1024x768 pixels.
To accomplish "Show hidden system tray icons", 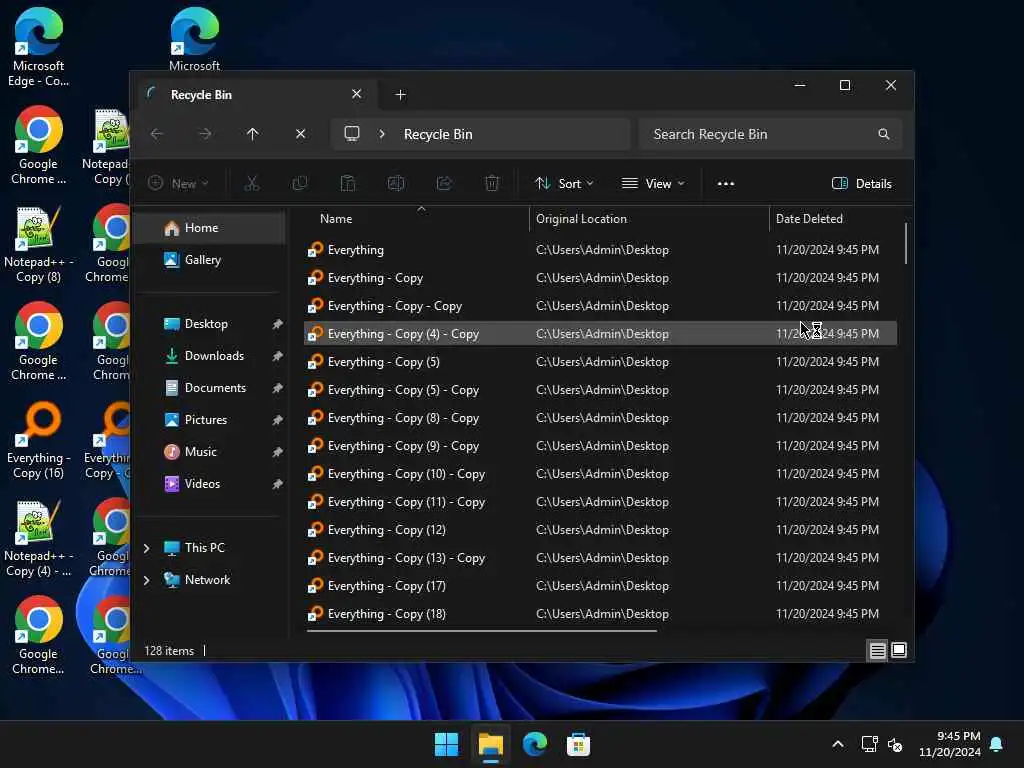I will [x=838, y=744].
